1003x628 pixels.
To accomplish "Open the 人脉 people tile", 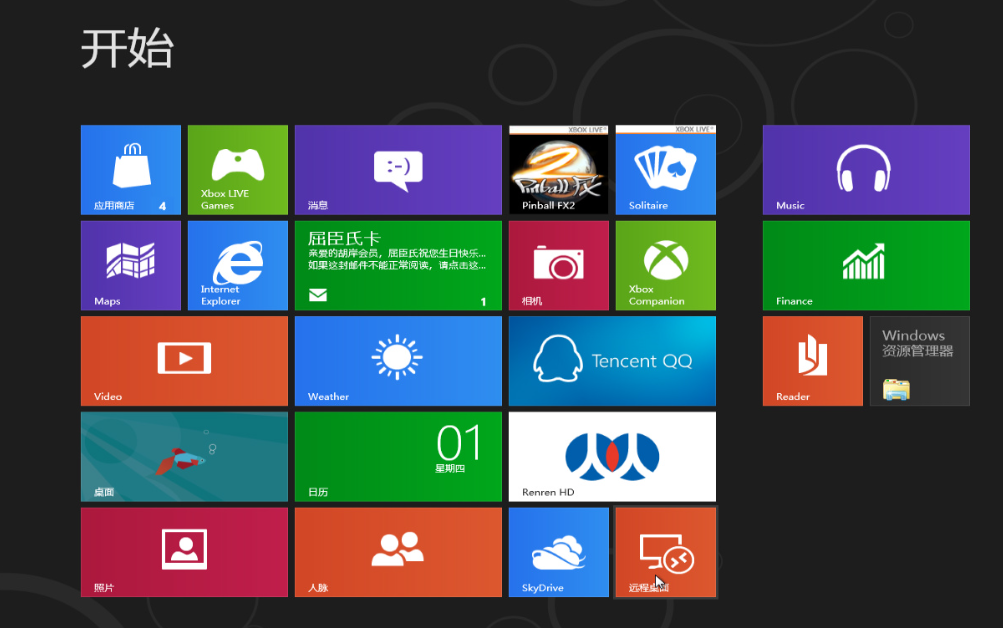I will pos(399,552).
